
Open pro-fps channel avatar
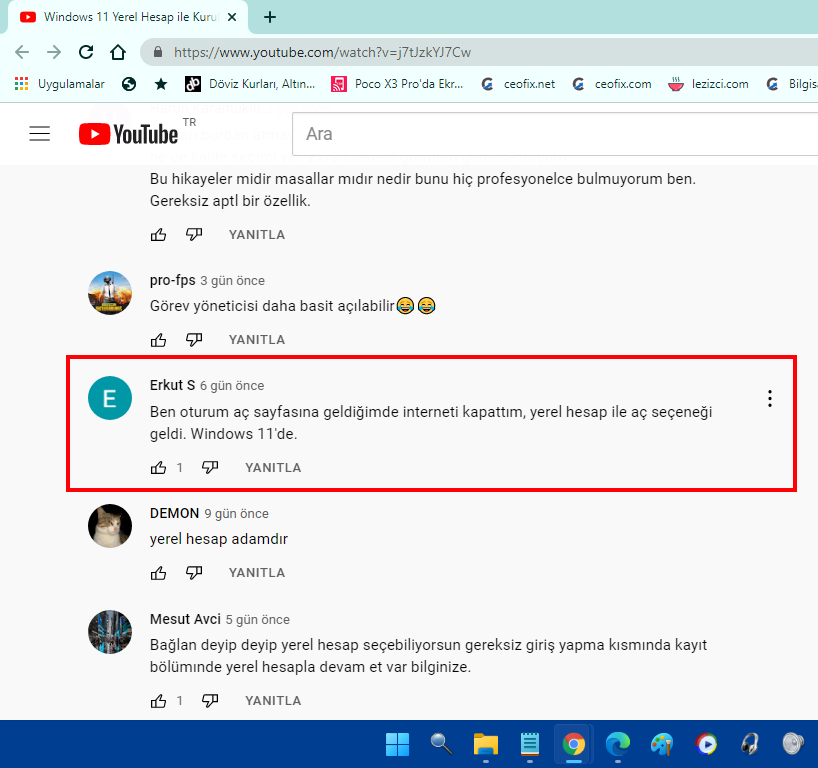coord(110,293)
